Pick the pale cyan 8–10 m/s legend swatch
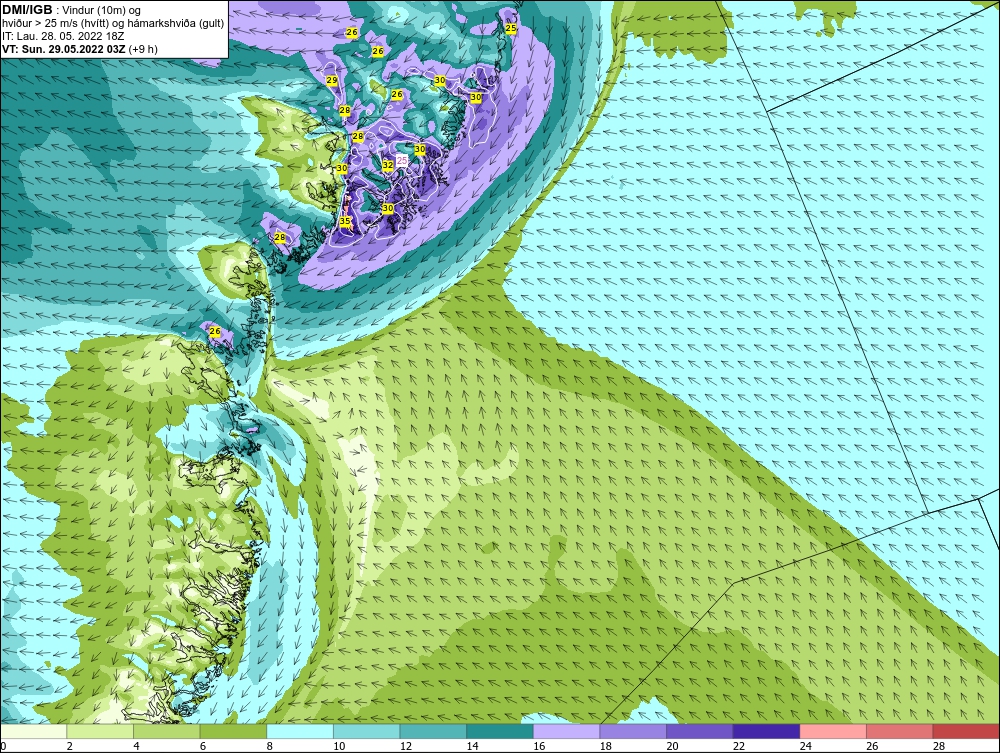Screen dimensions: 1000x753 click(300, 731)
